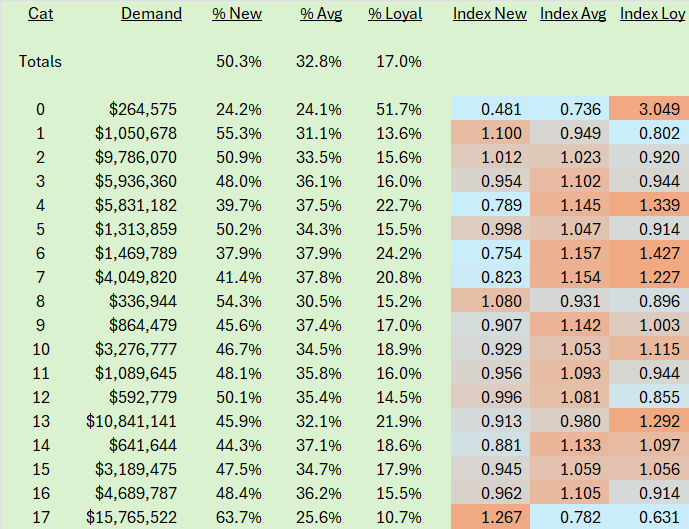Screen dimensions: 689x529
Task: Click the Totals row label
Action: [x=40, y=62]
